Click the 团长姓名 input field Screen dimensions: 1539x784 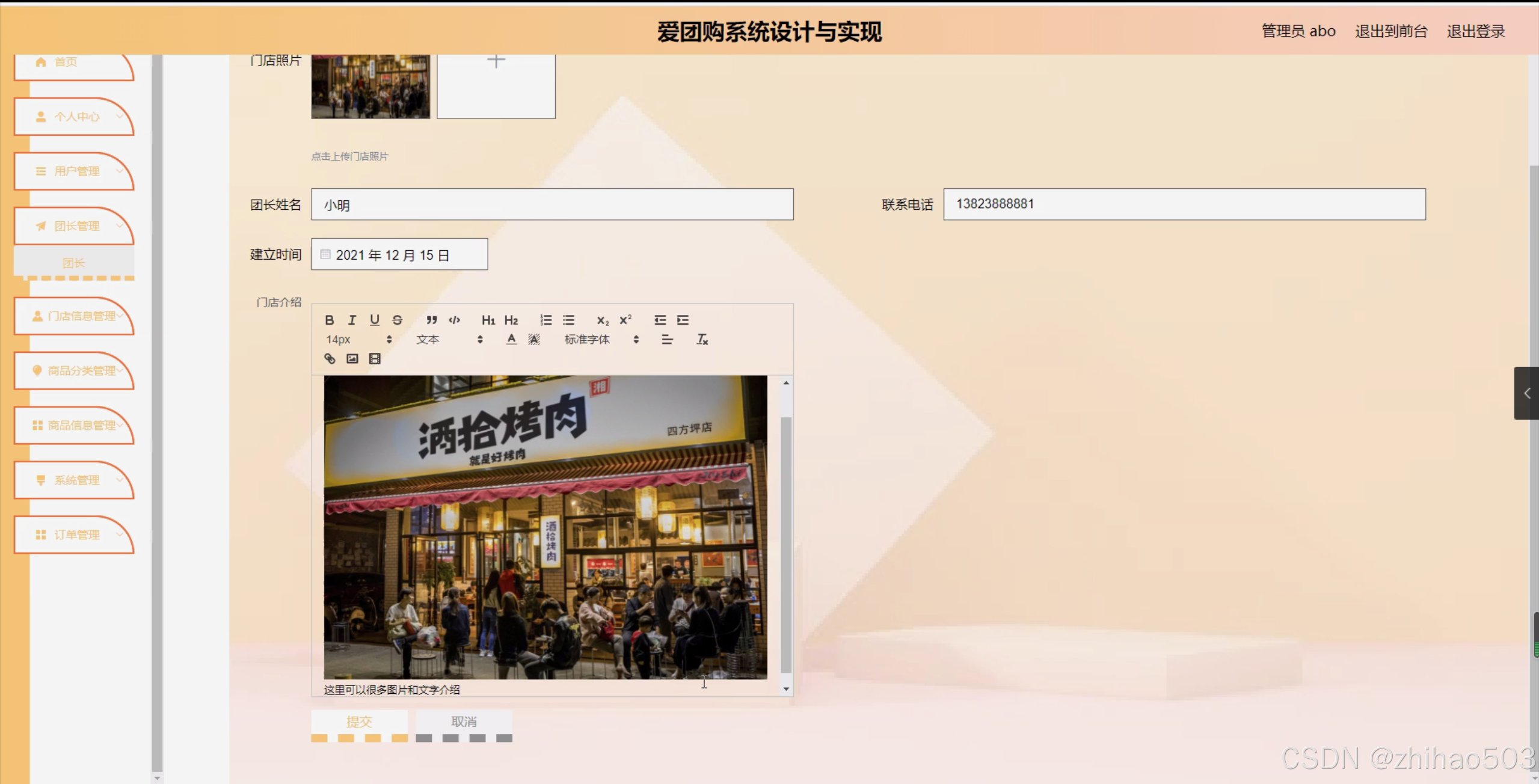point(551,204)
